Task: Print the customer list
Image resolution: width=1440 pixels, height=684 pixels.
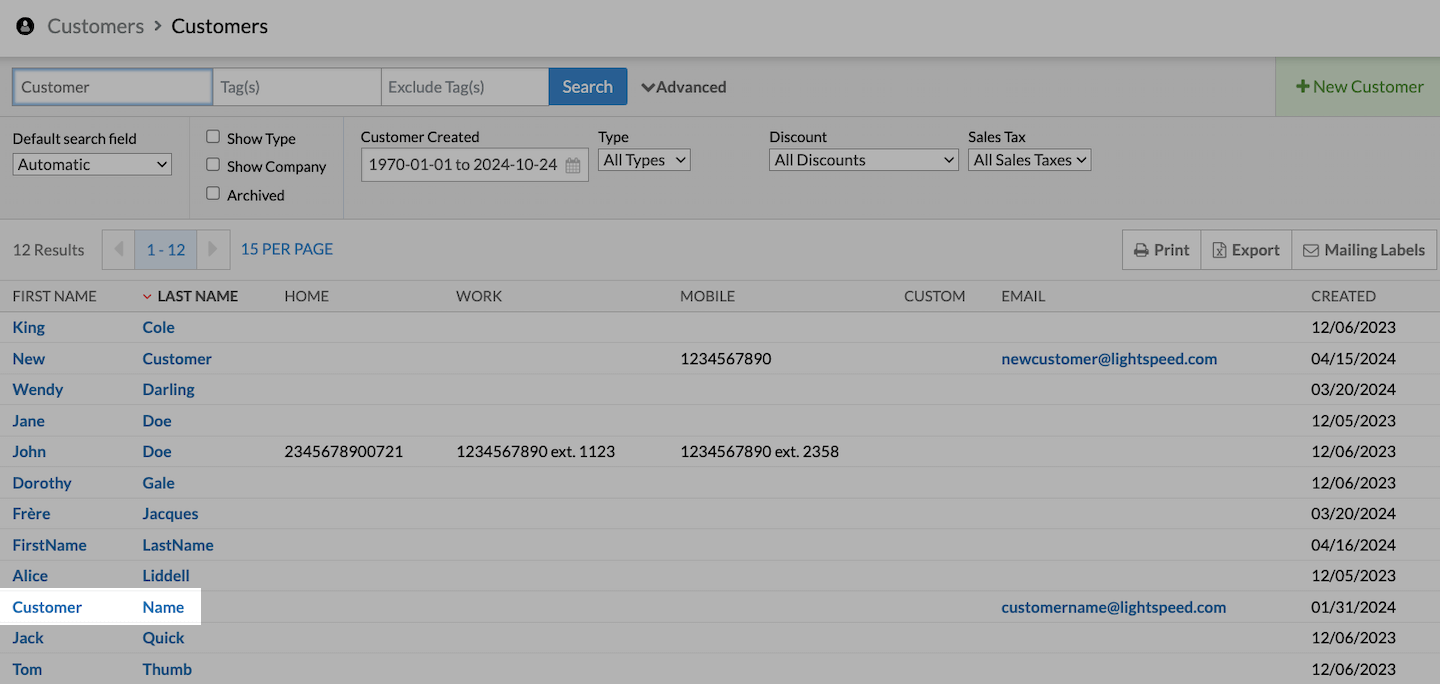Action: (x=1161, y=250)
